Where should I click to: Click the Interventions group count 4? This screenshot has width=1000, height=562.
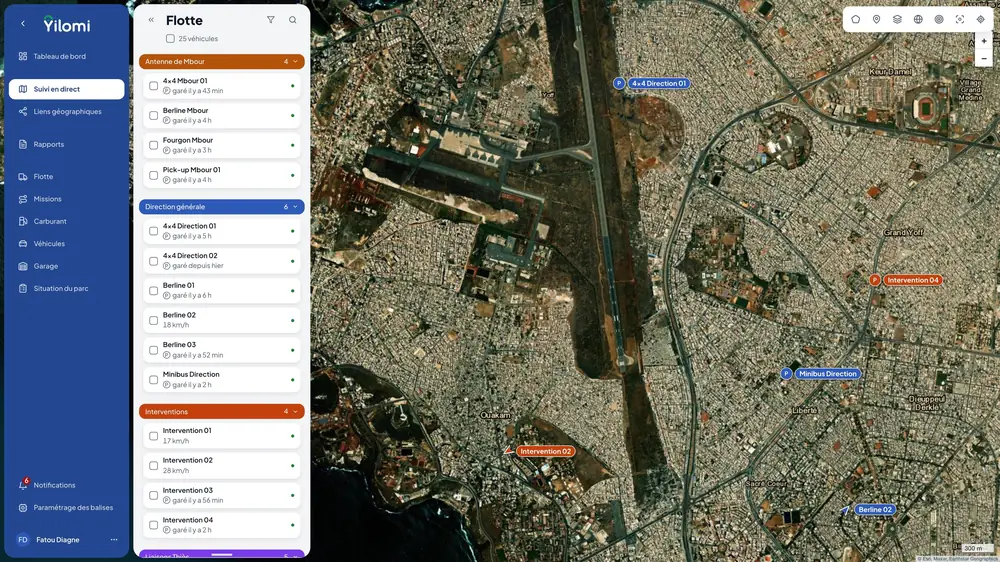(286, 411)
